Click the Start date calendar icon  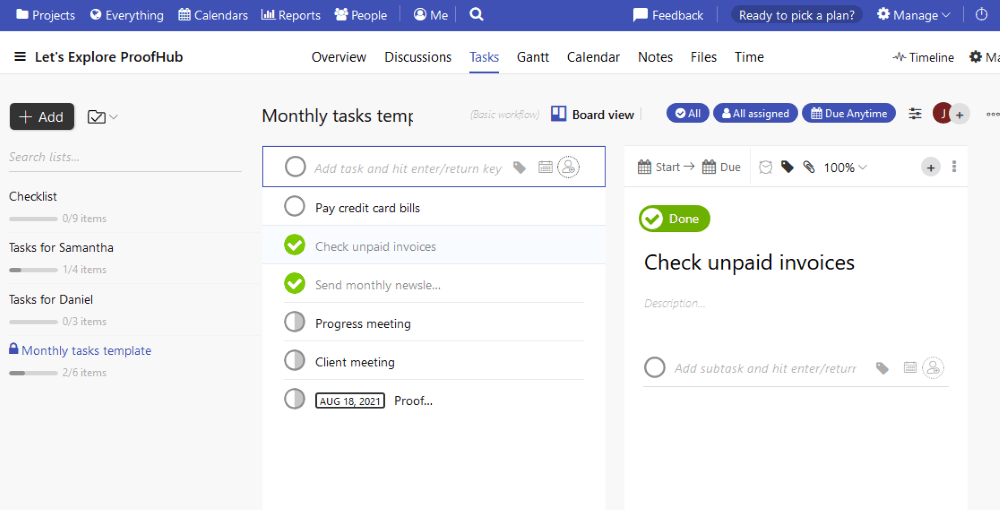[645, 167]
